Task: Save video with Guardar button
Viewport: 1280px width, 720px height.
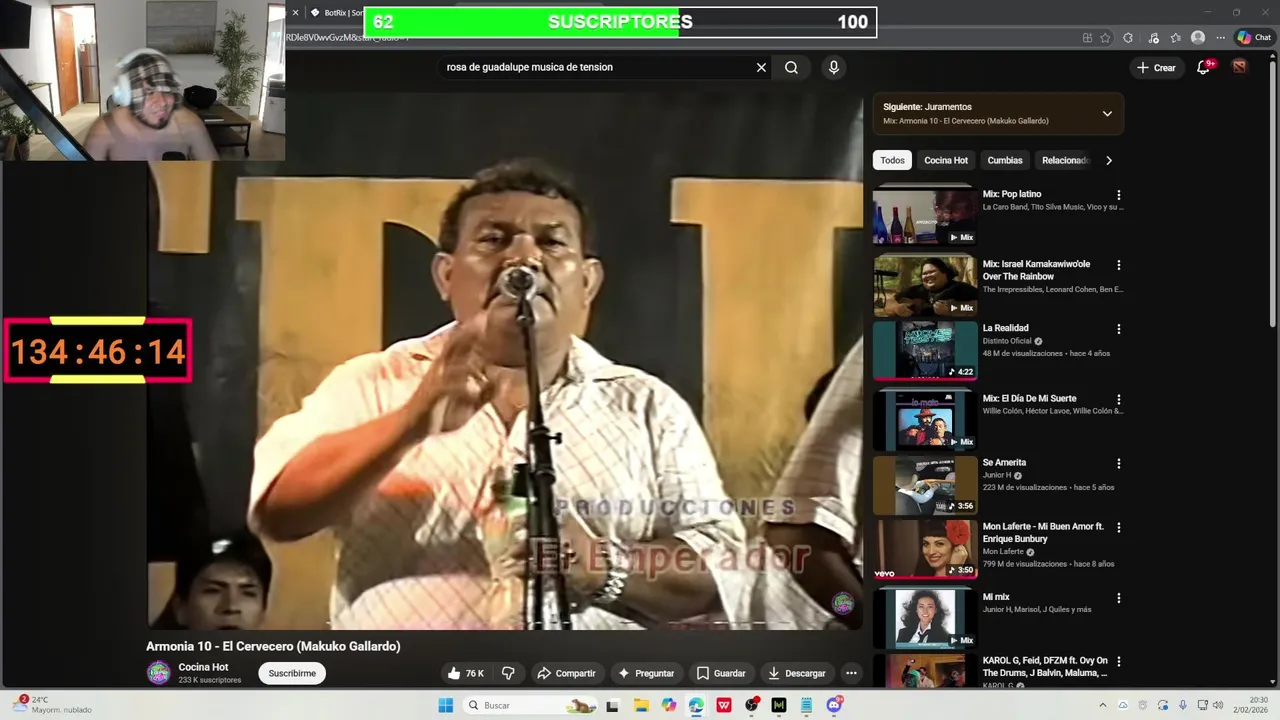Action: (x=722, y=673)
